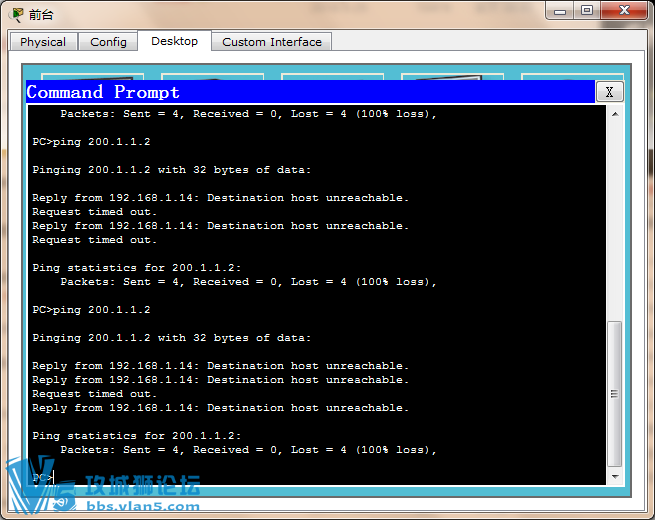Click the terminal vertical scrollbar thumb
This screenshot has width=655, height=520.
[x=614, y=394]
